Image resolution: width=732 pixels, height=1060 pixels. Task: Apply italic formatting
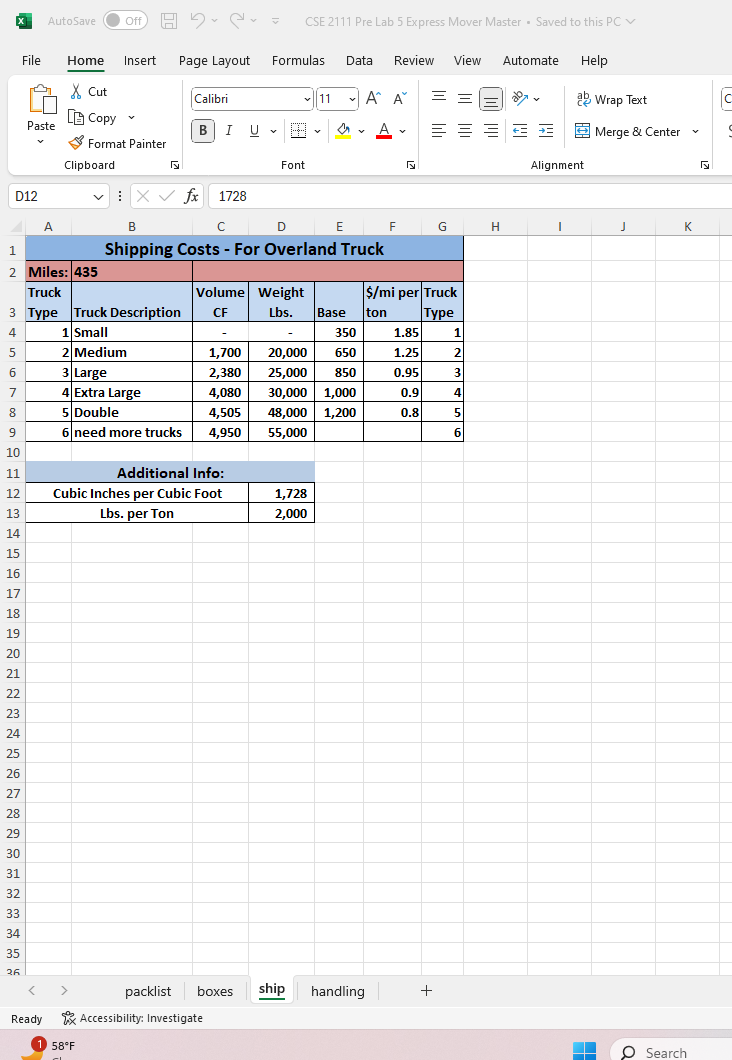pyautogui.click(x=229, y=130)
